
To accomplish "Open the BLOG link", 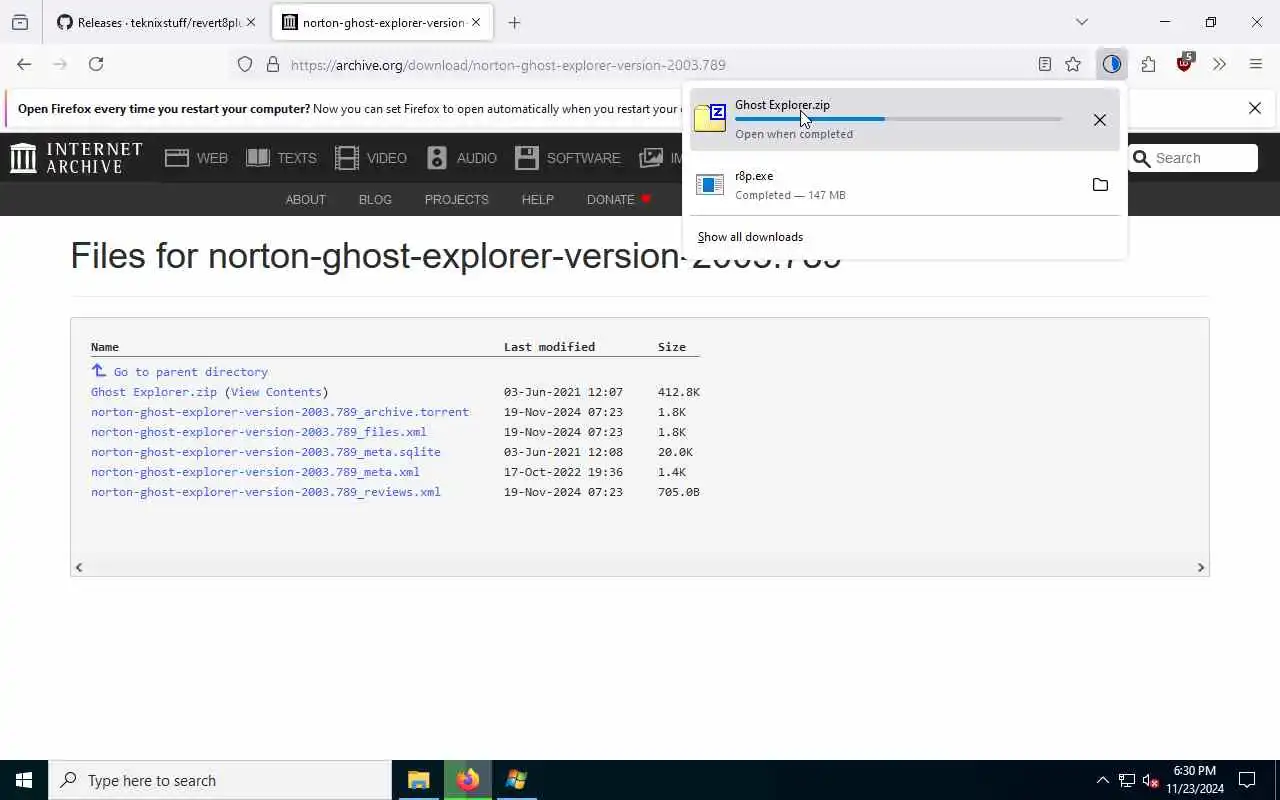I will [375, 199].
